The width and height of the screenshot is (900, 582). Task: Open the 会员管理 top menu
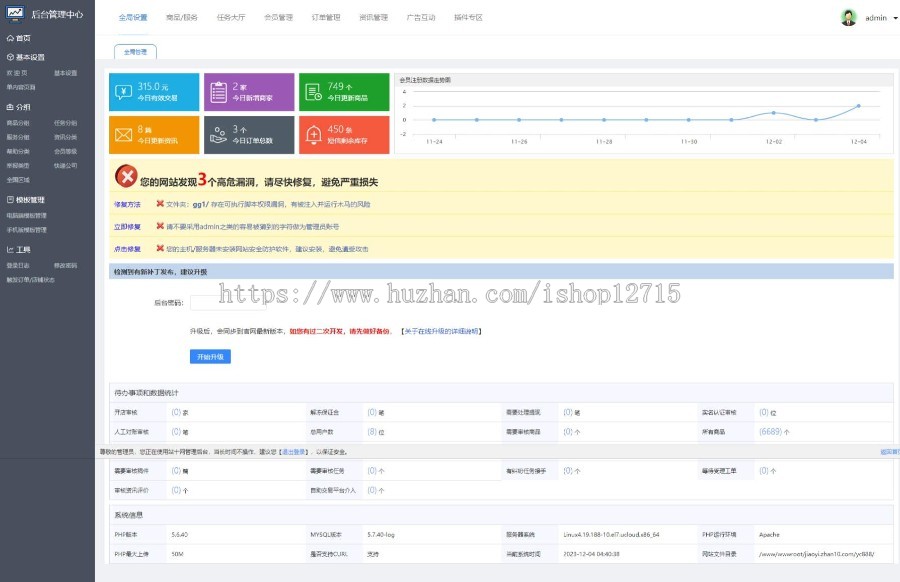(278, 18)
